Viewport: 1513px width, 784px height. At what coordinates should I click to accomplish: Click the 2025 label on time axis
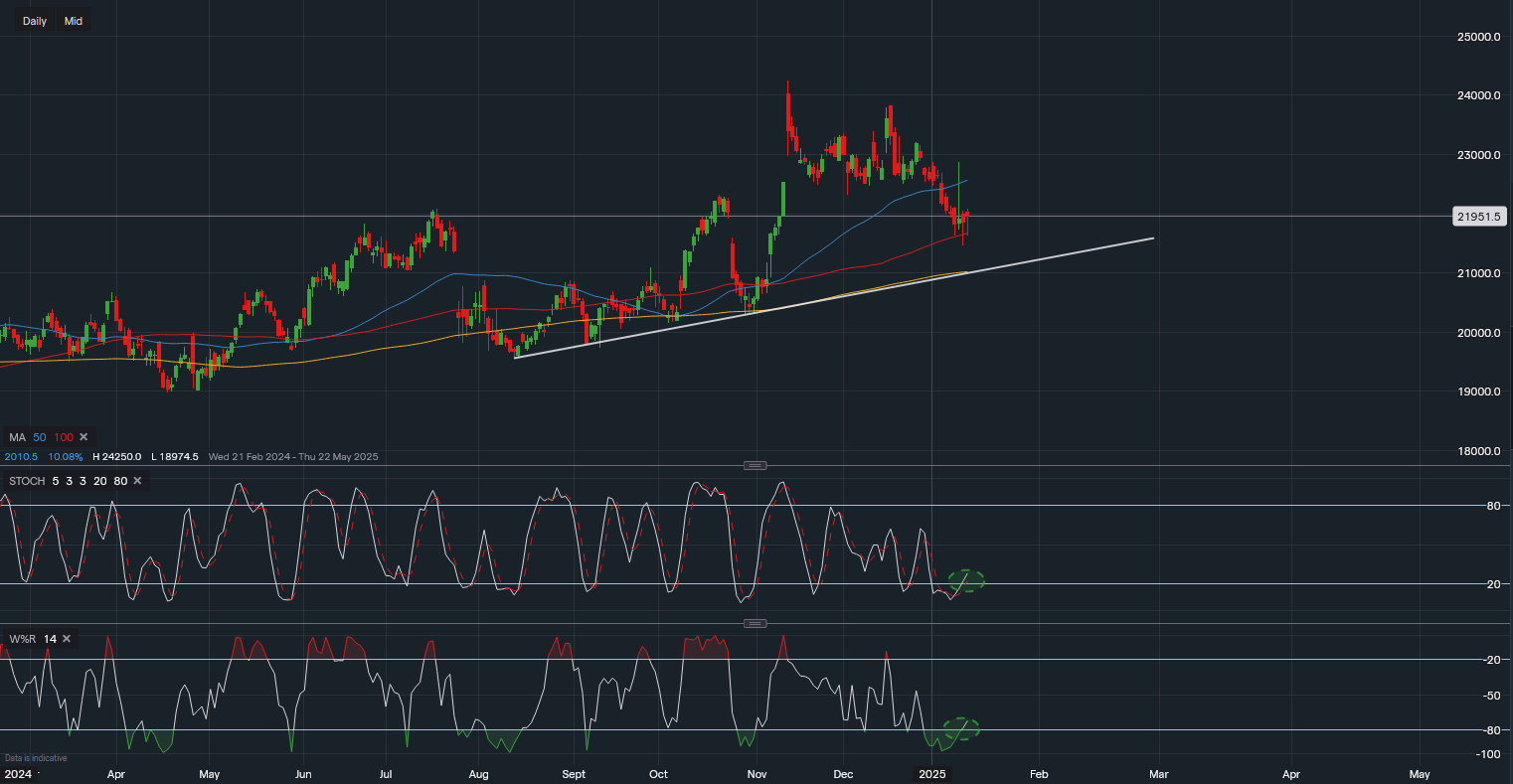pyautogui.click(x=931, y=773)
